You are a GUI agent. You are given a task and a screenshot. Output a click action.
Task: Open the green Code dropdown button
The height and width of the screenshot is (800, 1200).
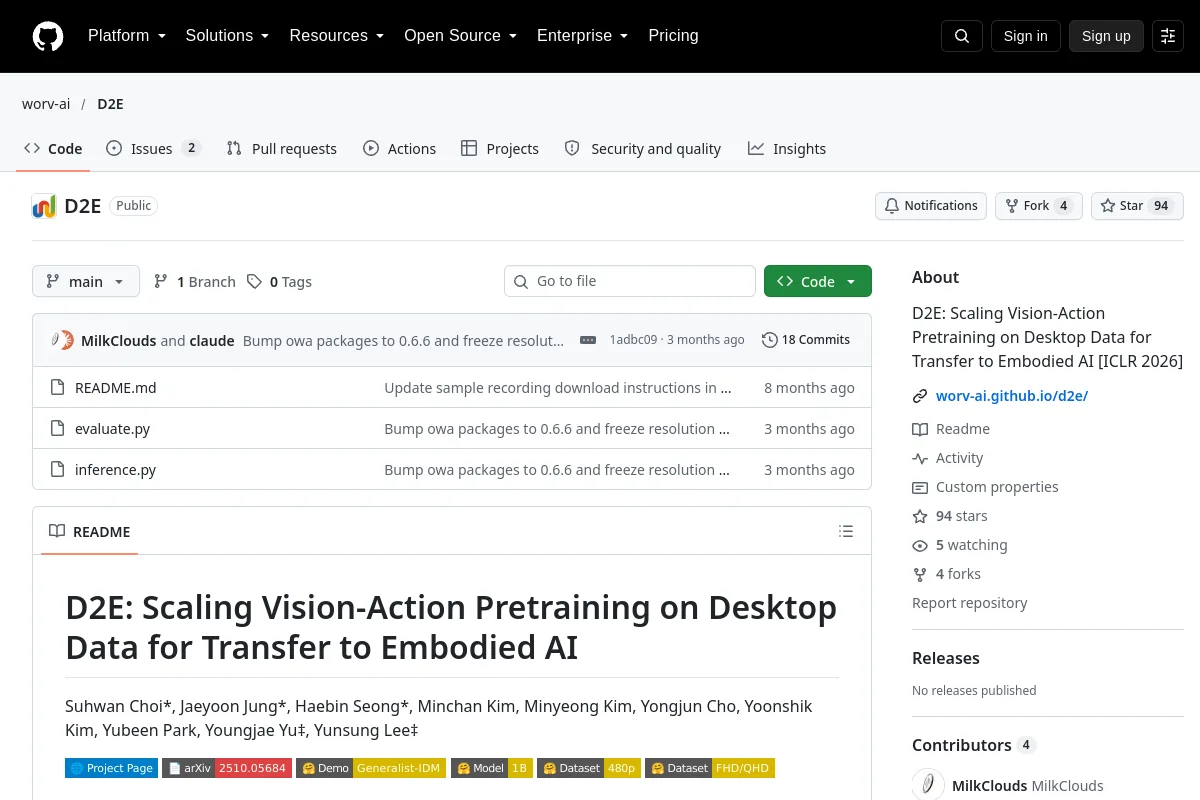(818, 281)
